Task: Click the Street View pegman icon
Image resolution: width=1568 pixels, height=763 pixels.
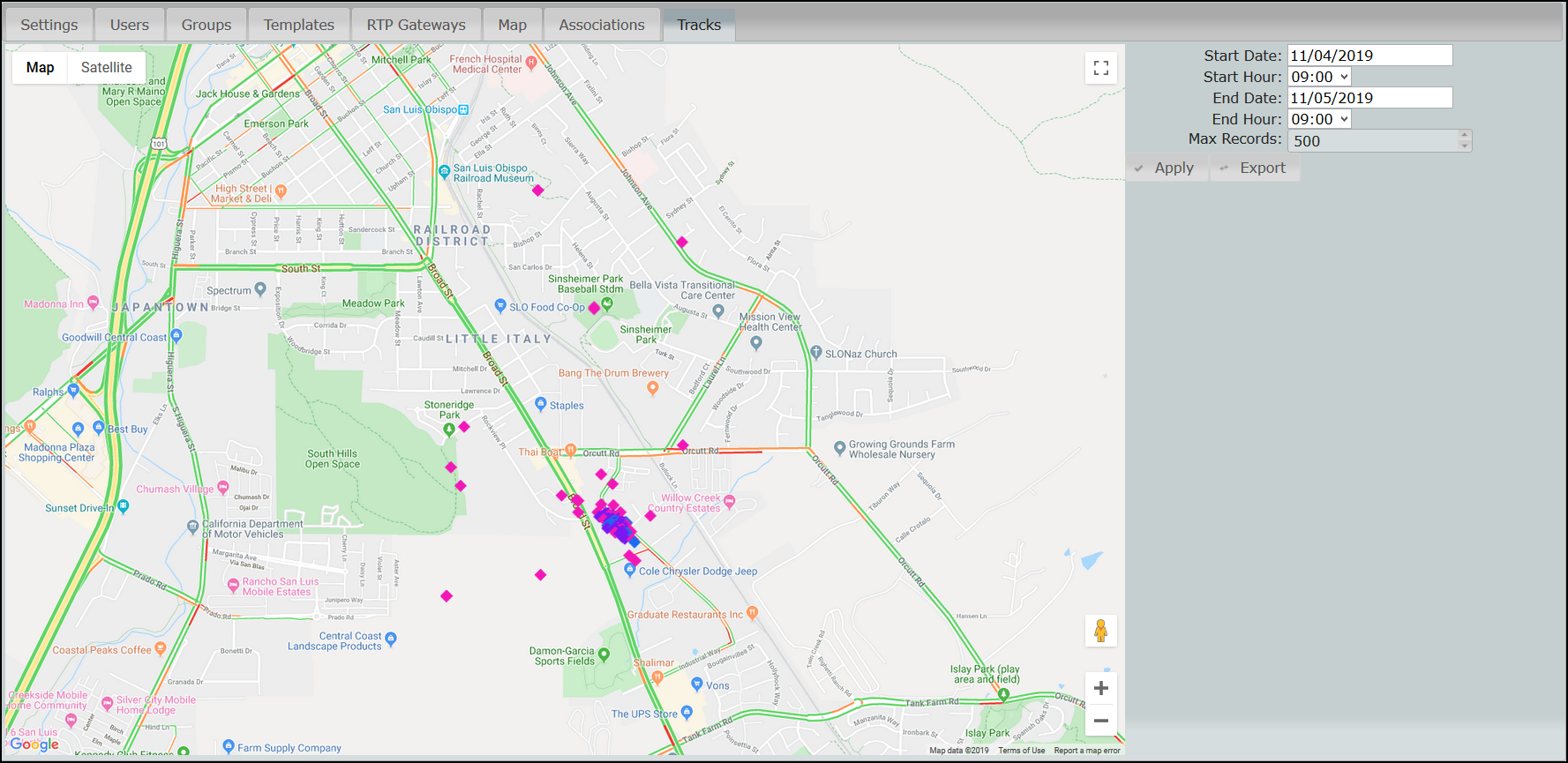Action: point(1100,631)
